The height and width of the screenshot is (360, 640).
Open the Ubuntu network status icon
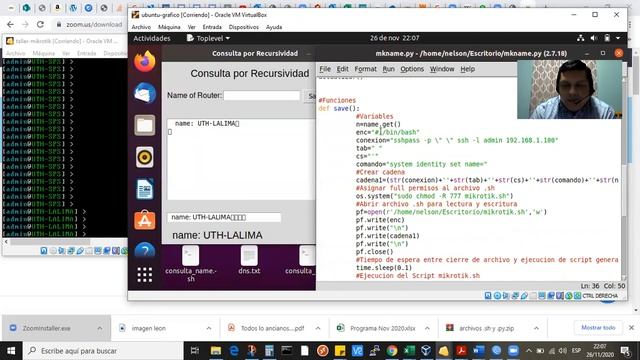pos(580,38)
